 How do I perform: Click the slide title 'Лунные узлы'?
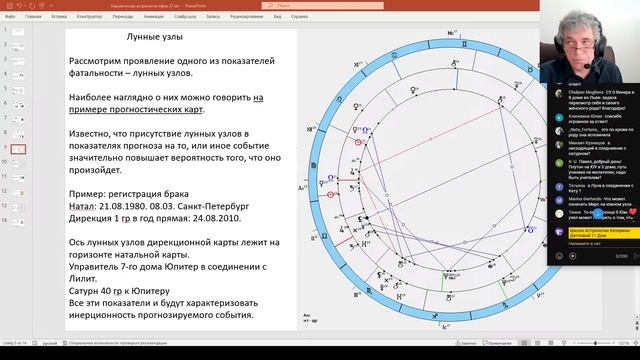click(155, 37)
